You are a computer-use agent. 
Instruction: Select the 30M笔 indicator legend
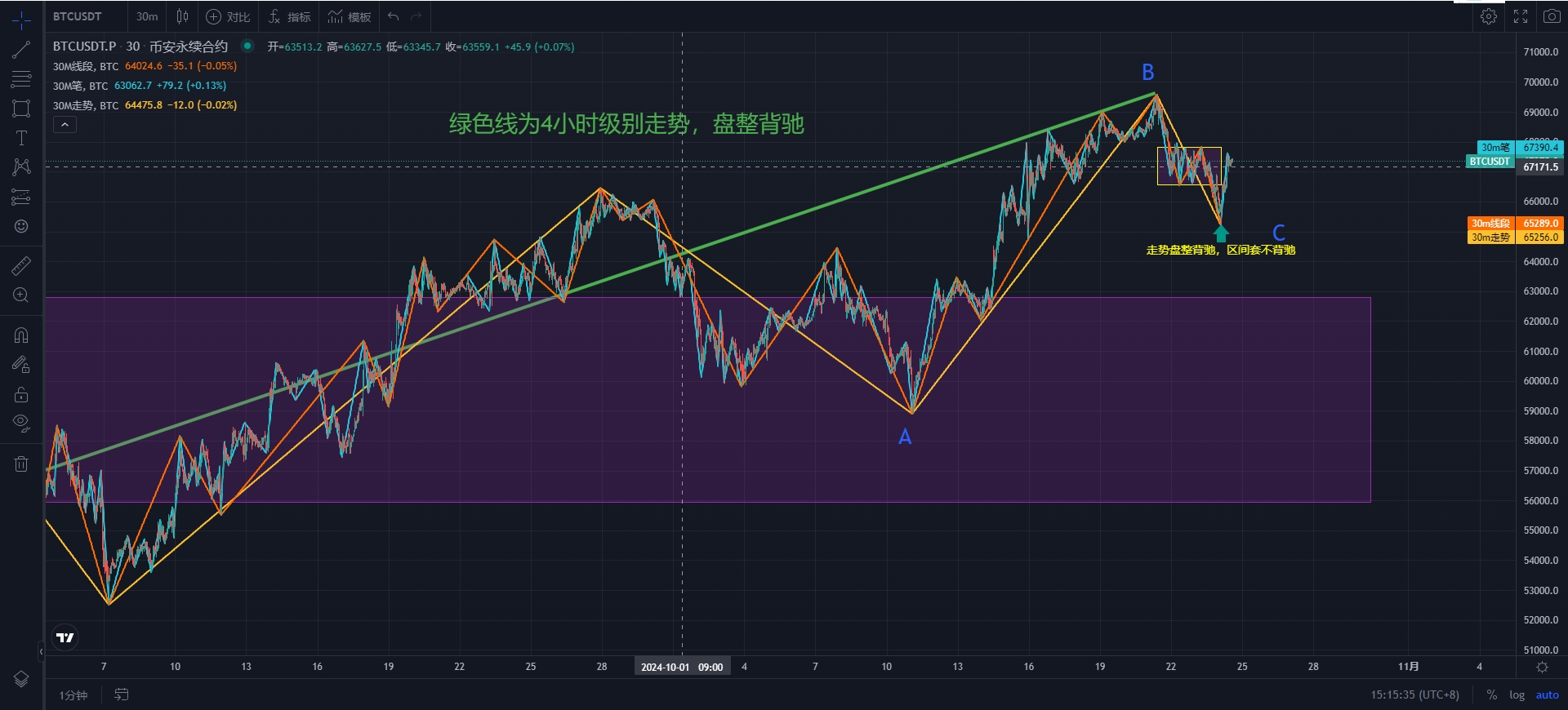(80, 86)
